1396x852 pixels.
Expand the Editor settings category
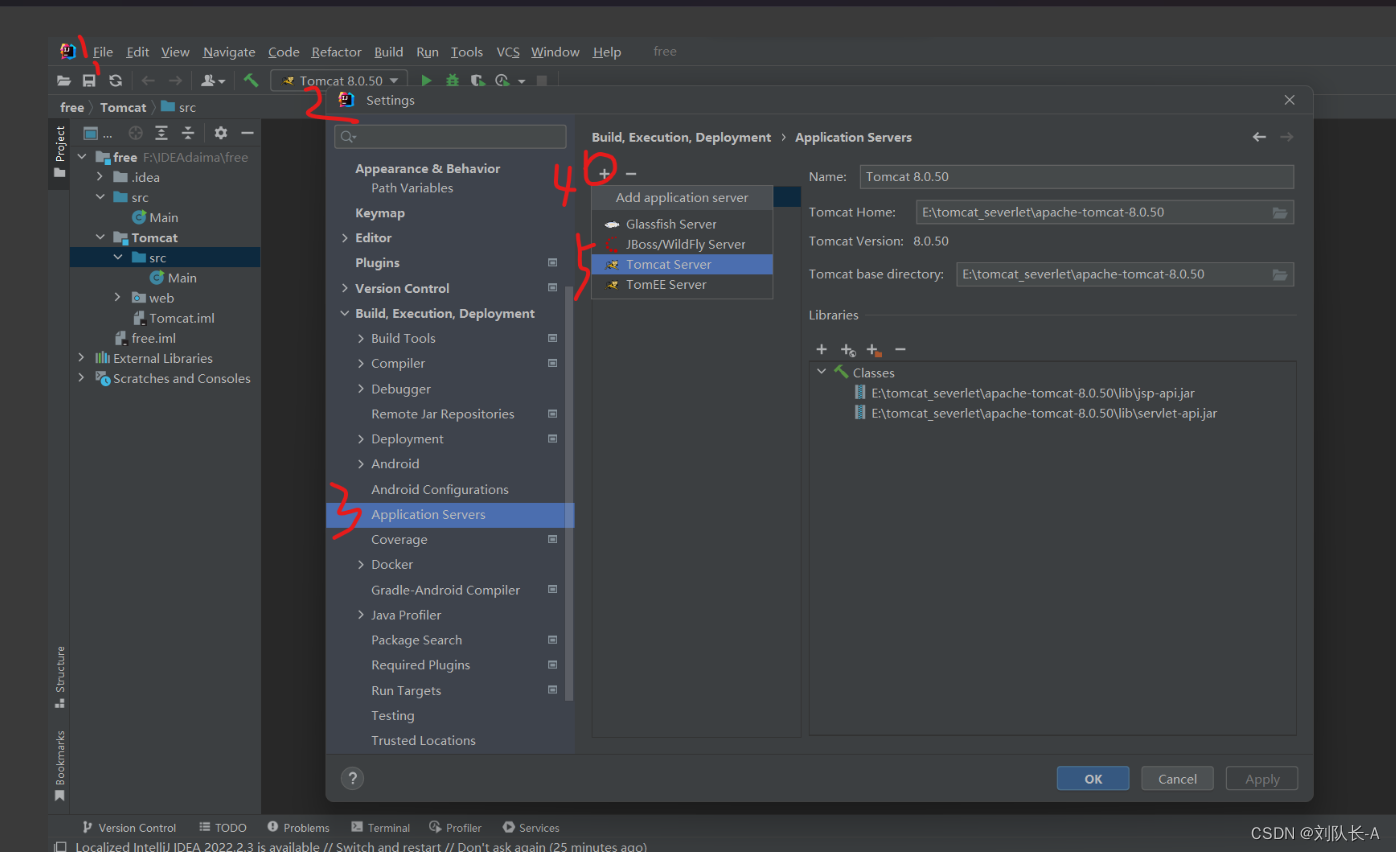click(x=345, y=238)
